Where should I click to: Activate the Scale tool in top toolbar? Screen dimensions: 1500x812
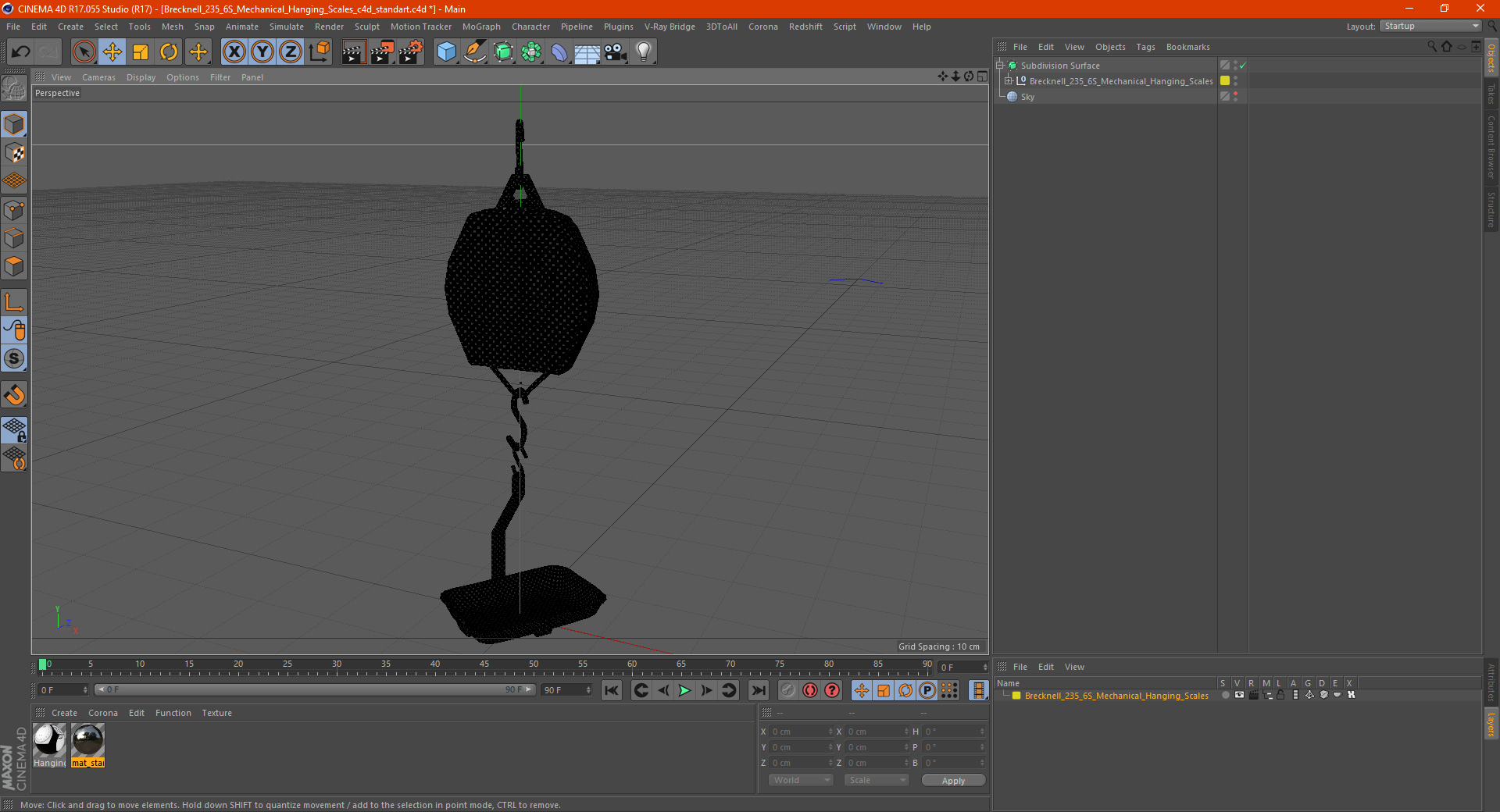point(141,52)
